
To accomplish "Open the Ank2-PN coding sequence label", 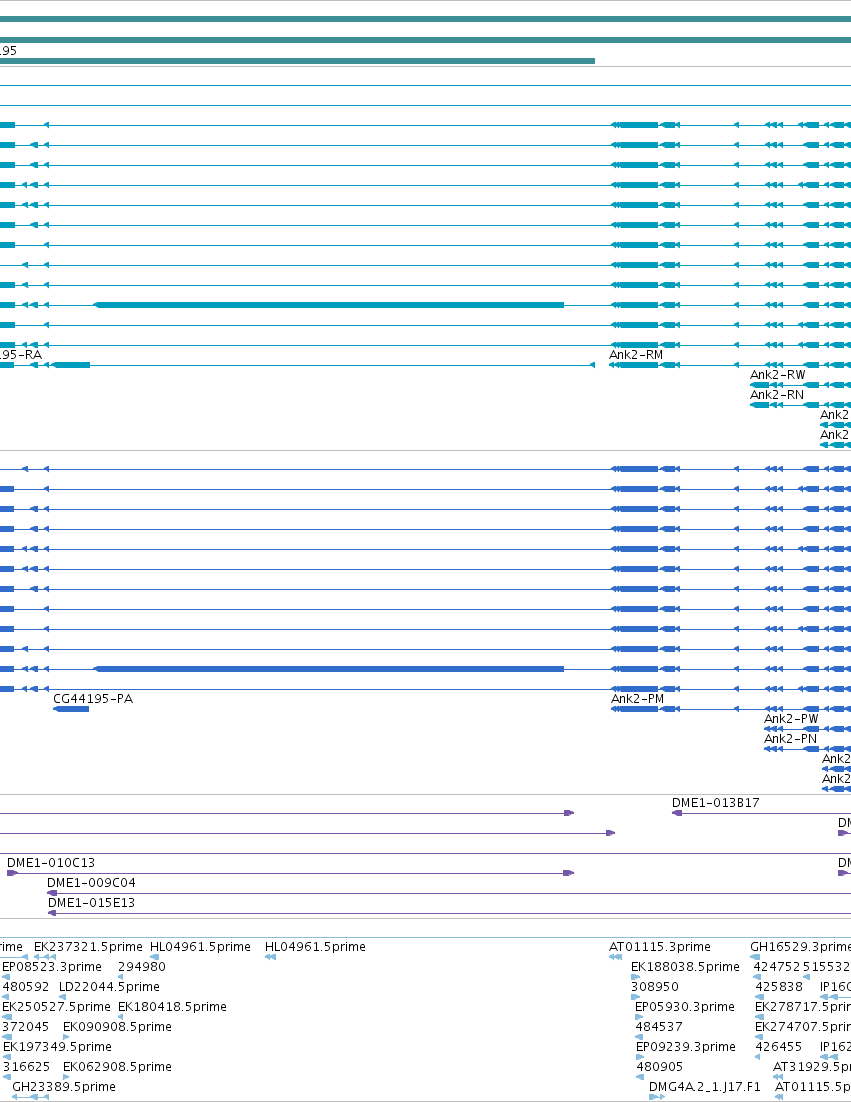I will (x=791, y=739).
